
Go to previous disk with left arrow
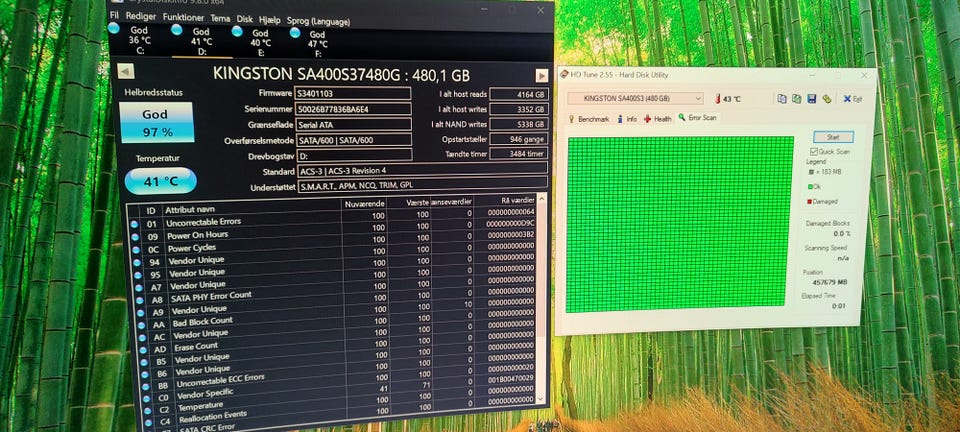[126, 72]
